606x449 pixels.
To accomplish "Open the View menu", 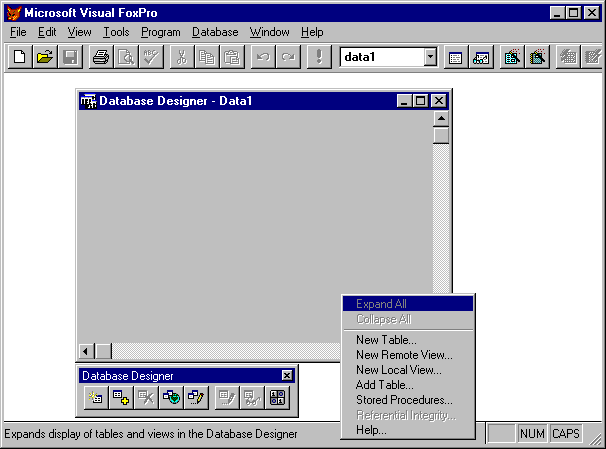I will point(79,32).
